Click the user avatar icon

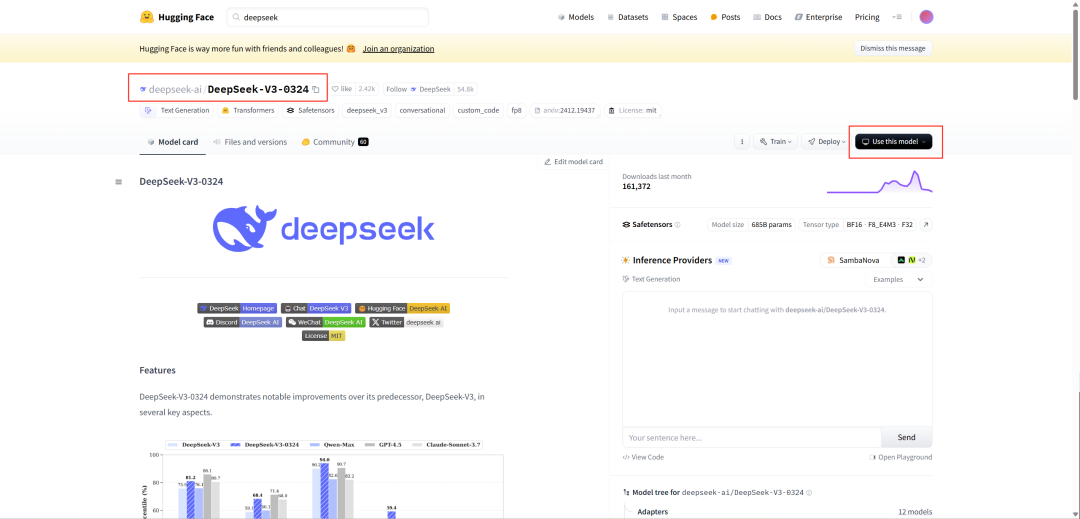(926, 17)
